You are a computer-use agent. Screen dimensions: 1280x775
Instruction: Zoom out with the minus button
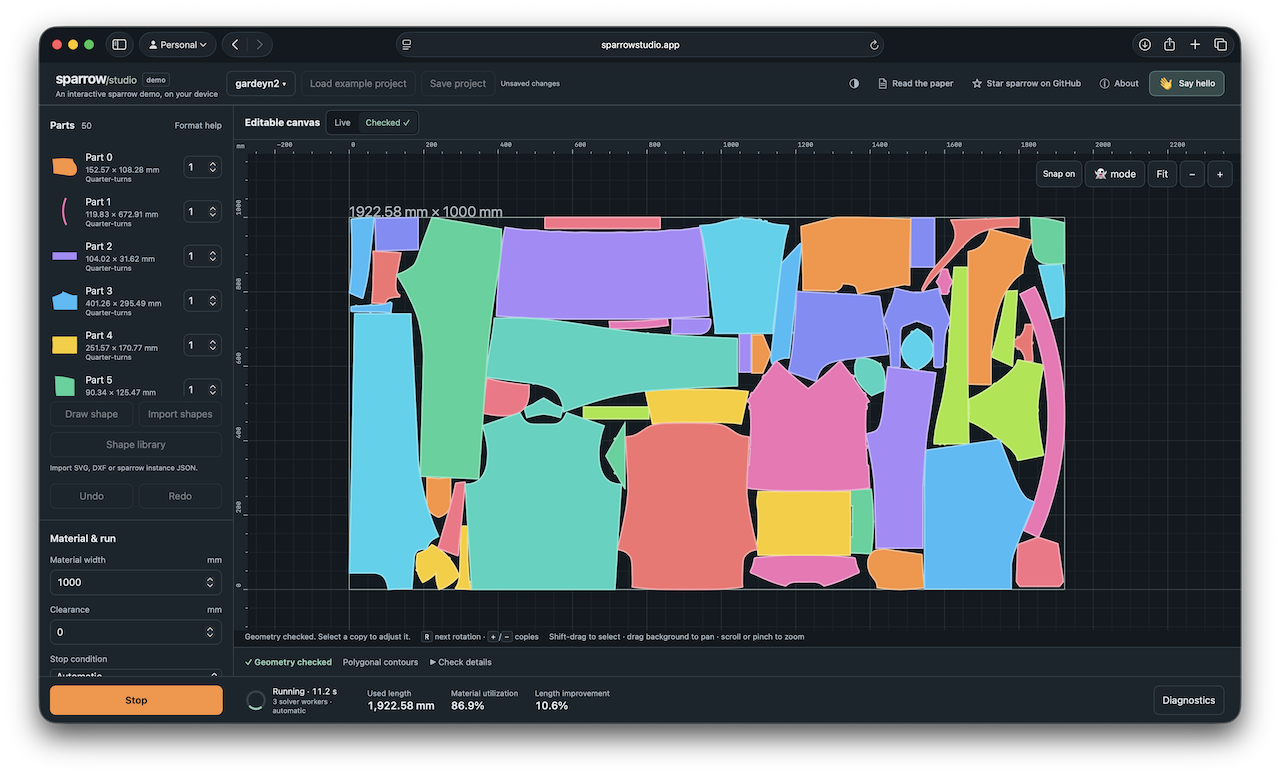coord(1192,174)
